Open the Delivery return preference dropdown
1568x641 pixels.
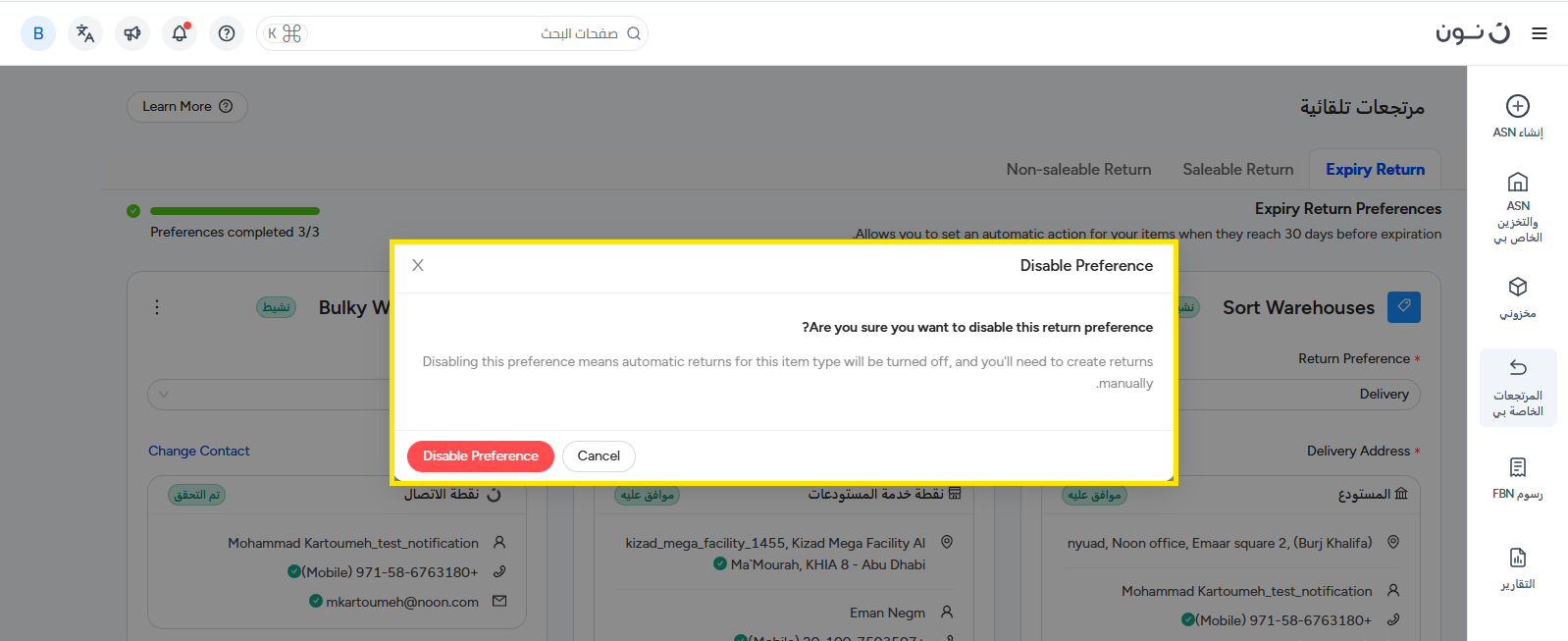pos(1295,395)
